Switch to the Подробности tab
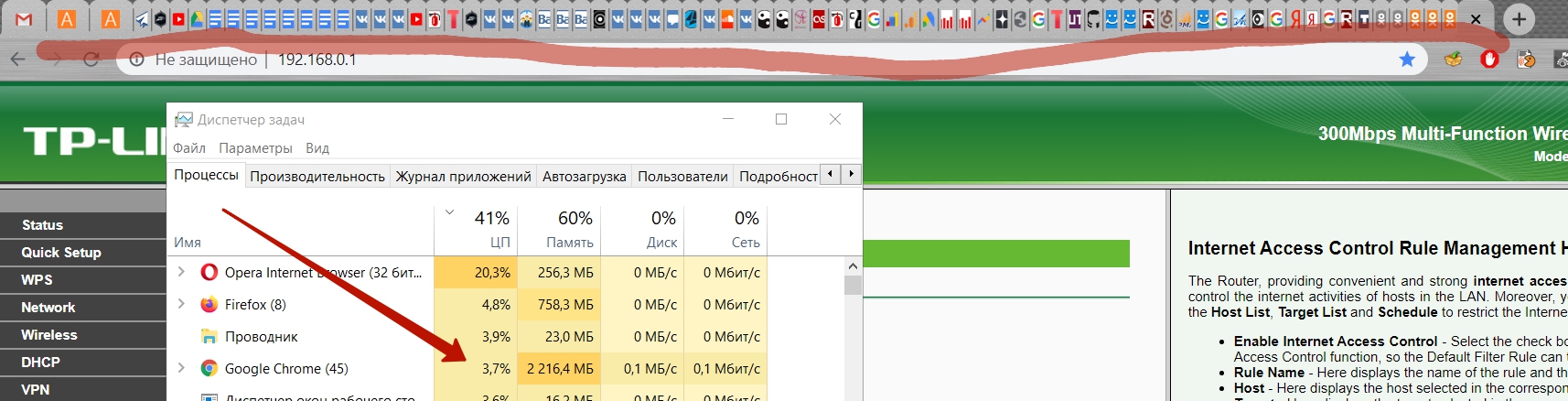 778,176
